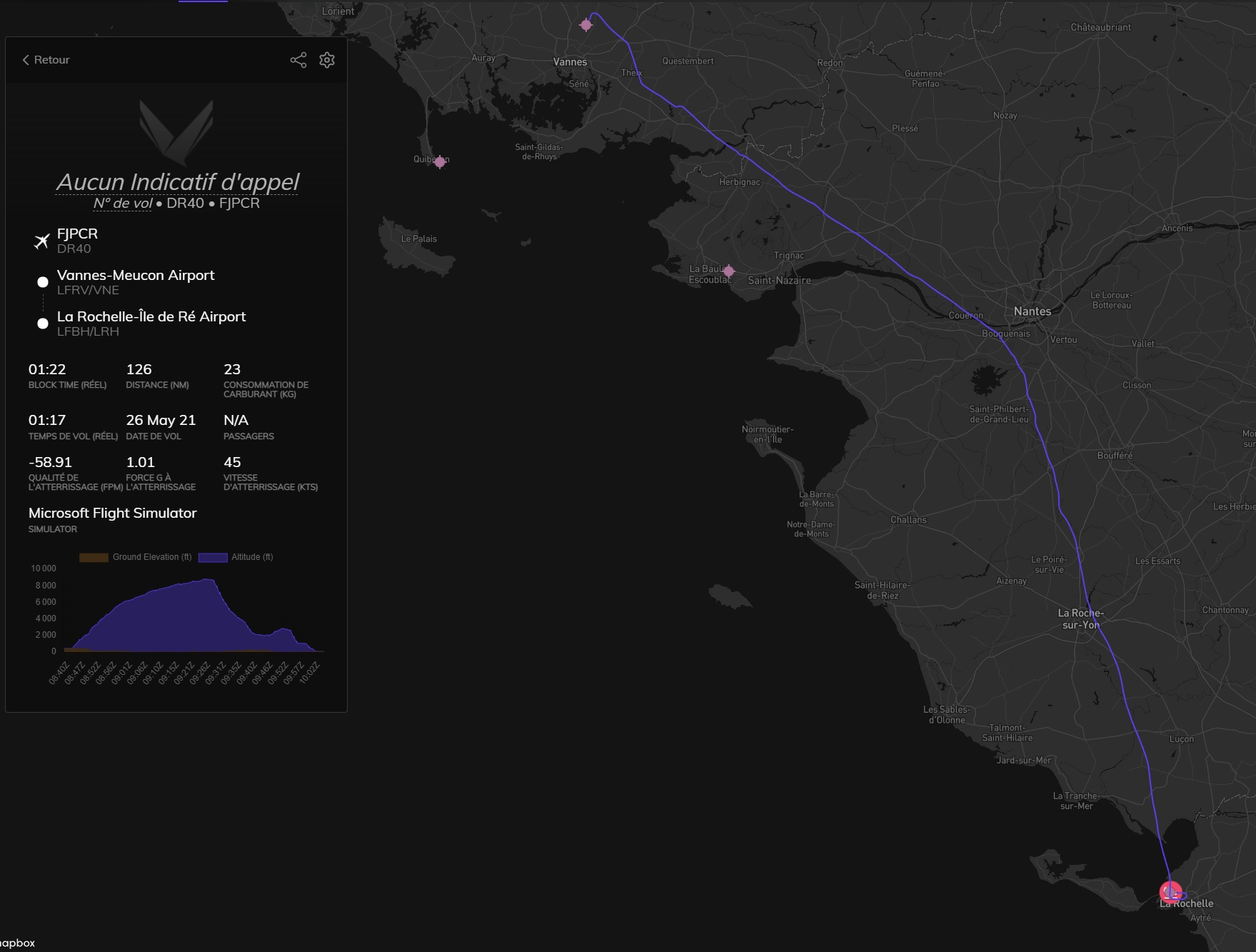1256x952 pixels.
Task: Click the peak of the altitude profile chart
Action: (208, 580)
